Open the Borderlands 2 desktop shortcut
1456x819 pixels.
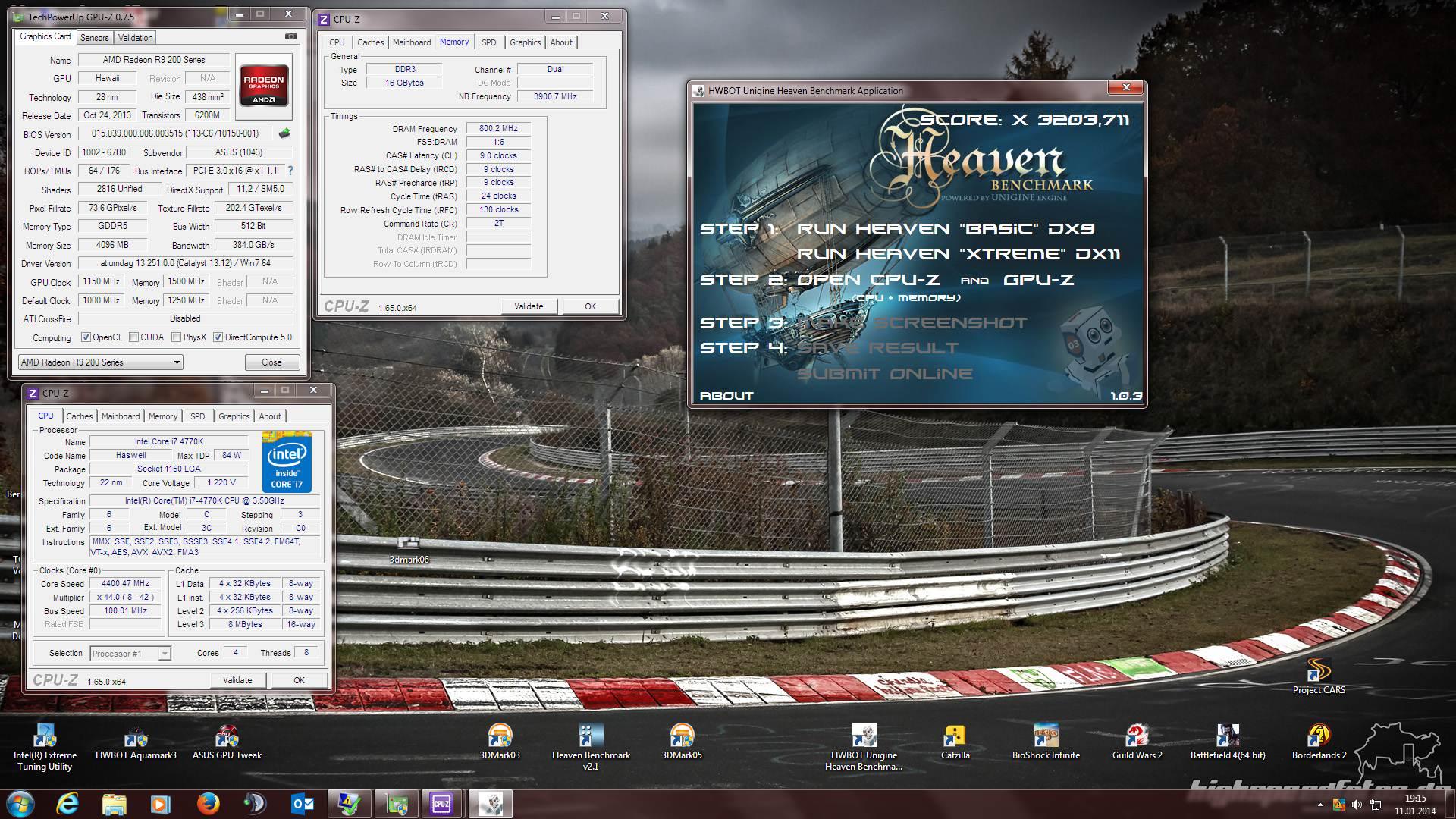click(1319, 742)
